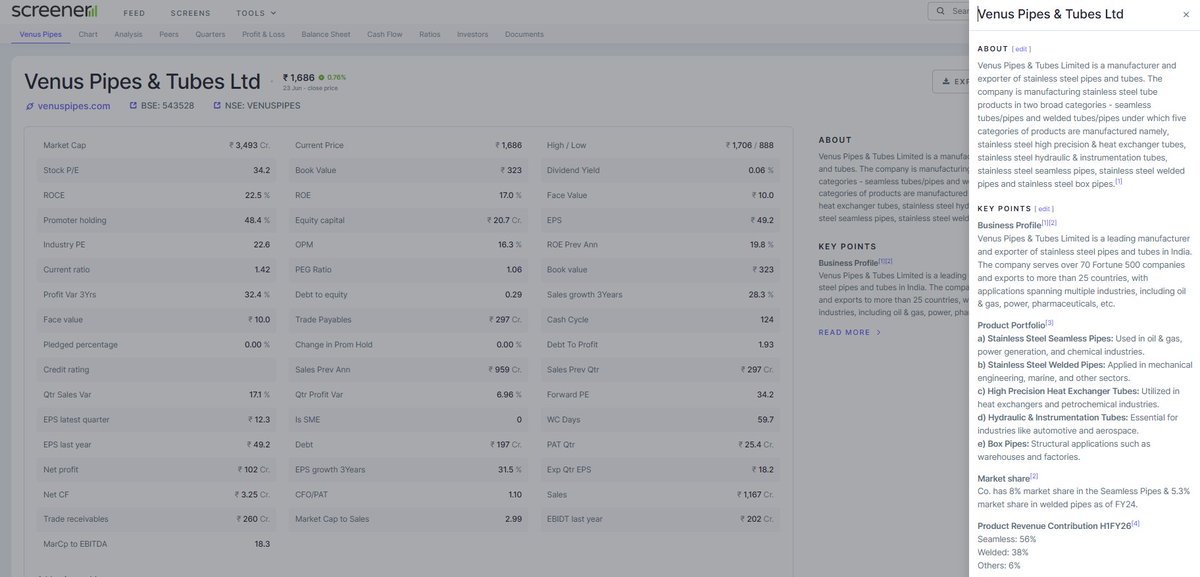This screenshot has height=577, width=1200.
Task: Click the Cash Cycle value 124
Action: click(x=767, y=320)
